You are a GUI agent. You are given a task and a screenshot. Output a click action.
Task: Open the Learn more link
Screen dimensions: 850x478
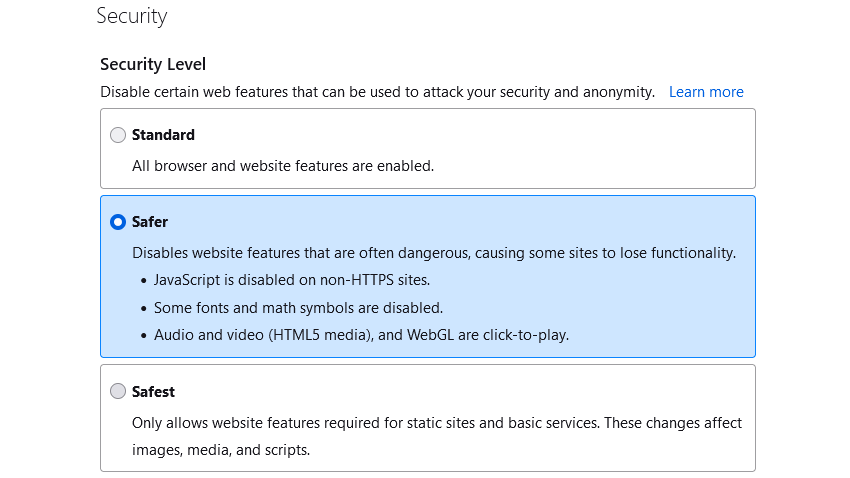(x=706, y=92)
